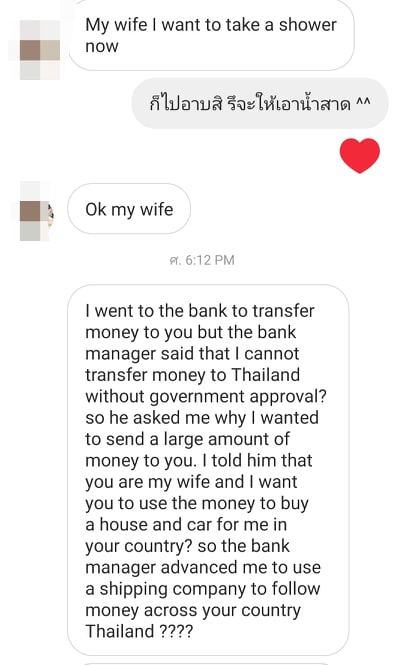
Task: Tap the line 'transfer money to Thailand'
Action: point(193,375)
